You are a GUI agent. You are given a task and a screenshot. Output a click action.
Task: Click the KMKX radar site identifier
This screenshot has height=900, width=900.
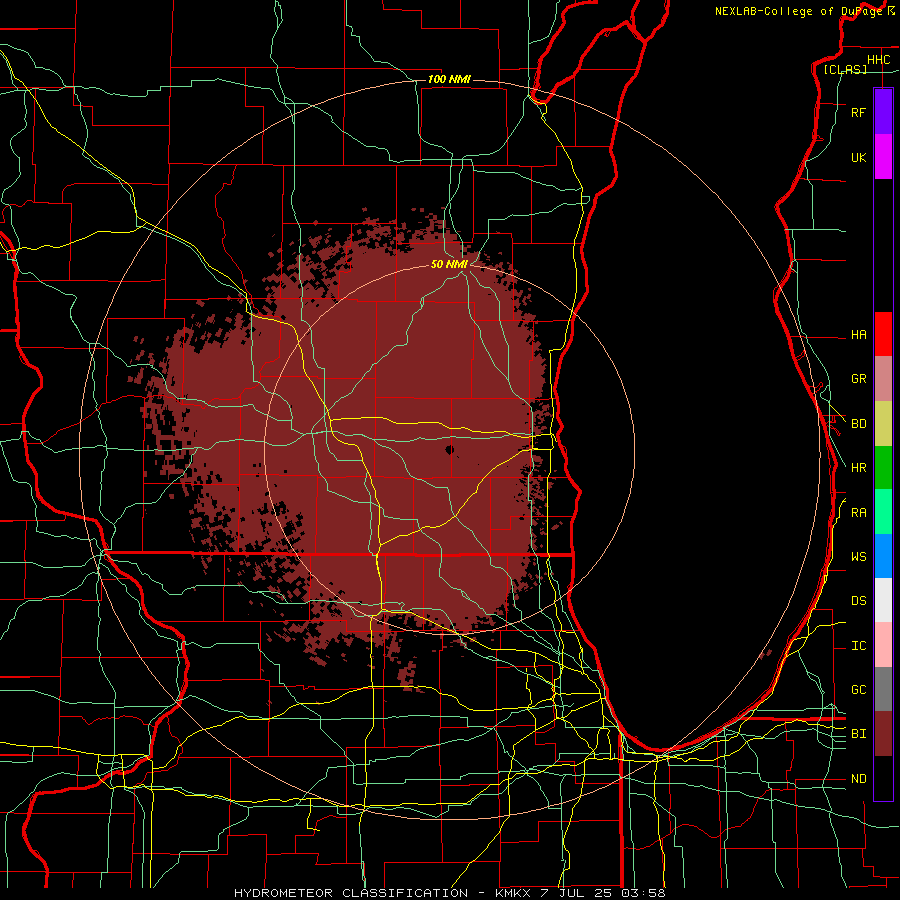511,893
